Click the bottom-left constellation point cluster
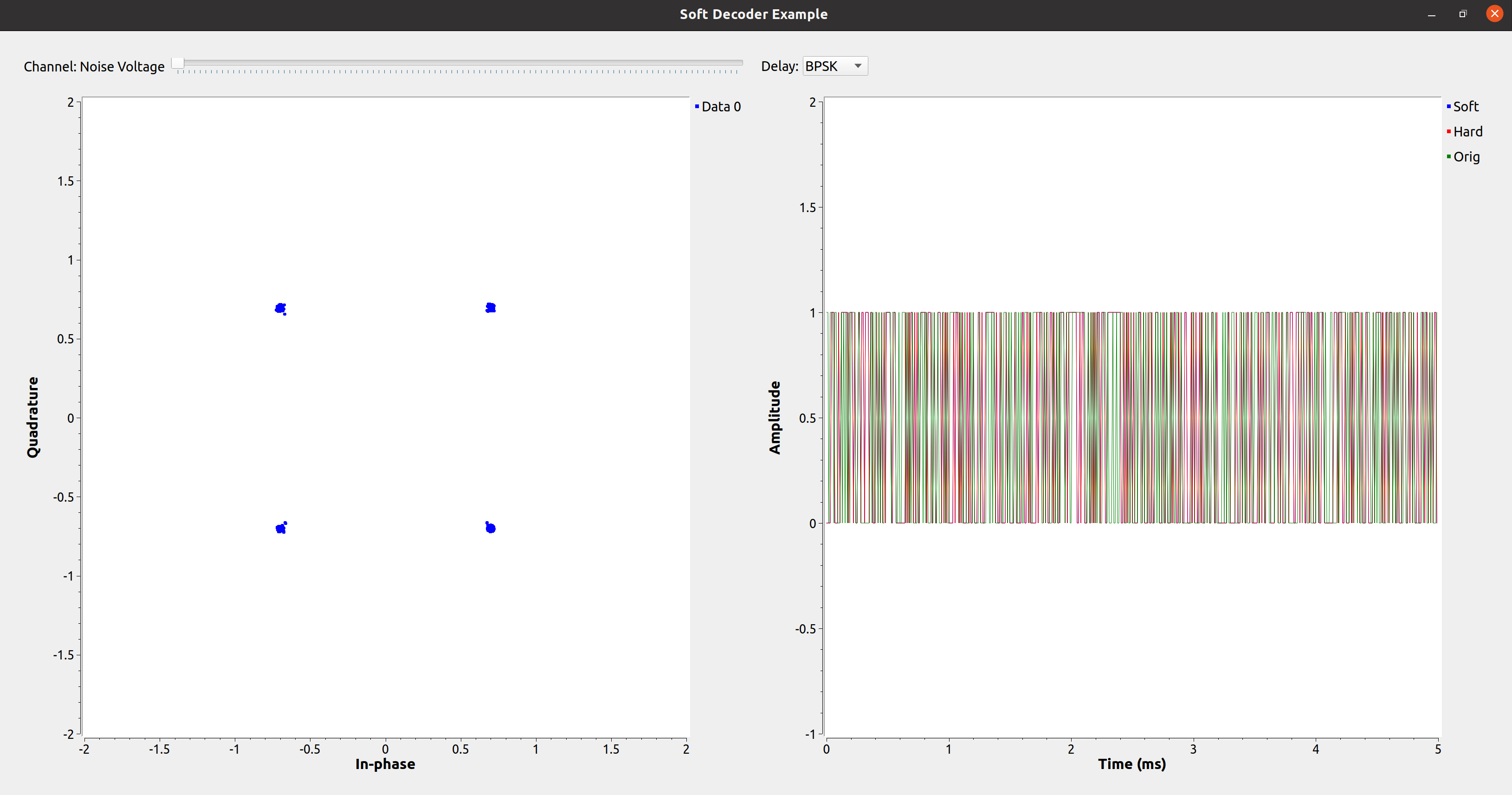 tap(281, 529)
